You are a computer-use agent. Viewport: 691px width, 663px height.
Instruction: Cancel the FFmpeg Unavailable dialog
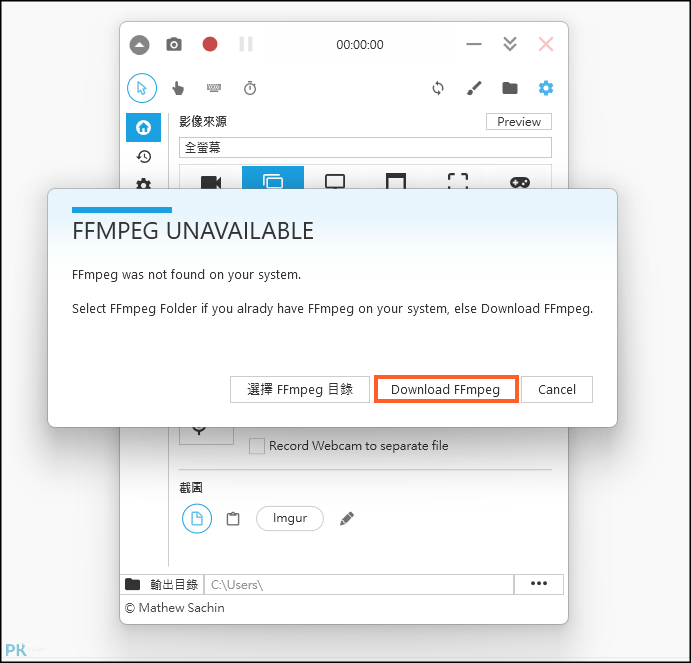(557, 390)
